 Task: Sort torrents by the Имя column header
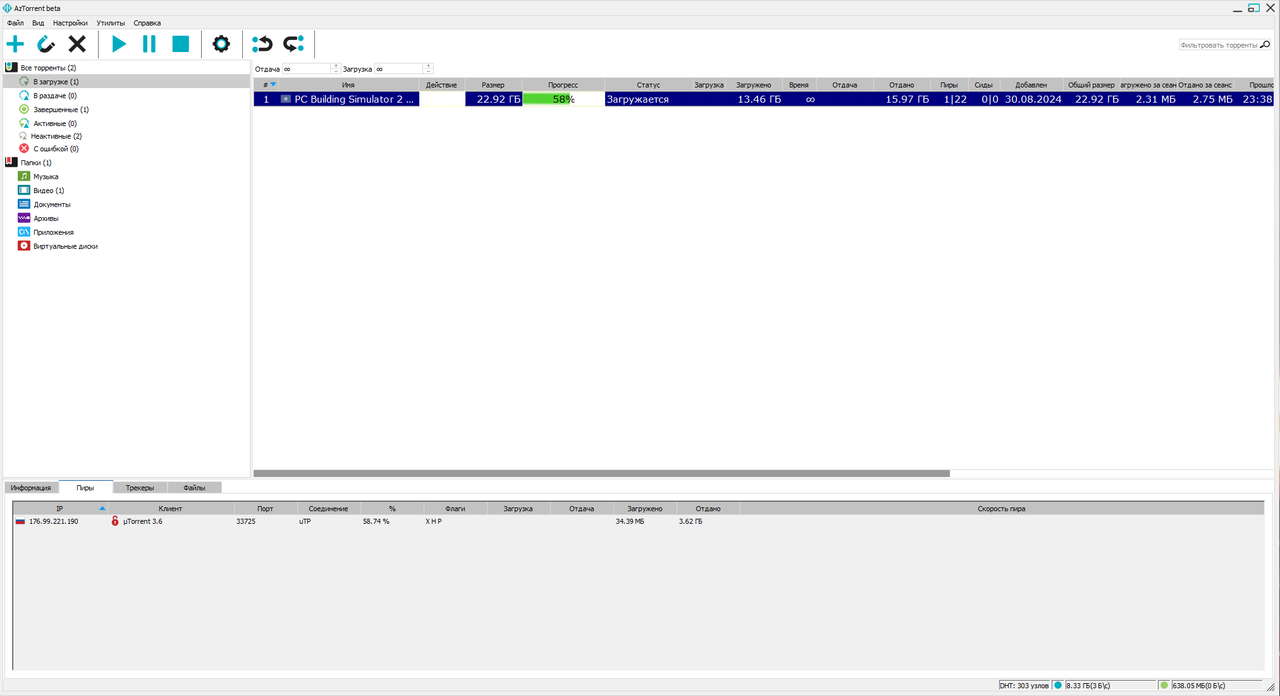(348, 85)
